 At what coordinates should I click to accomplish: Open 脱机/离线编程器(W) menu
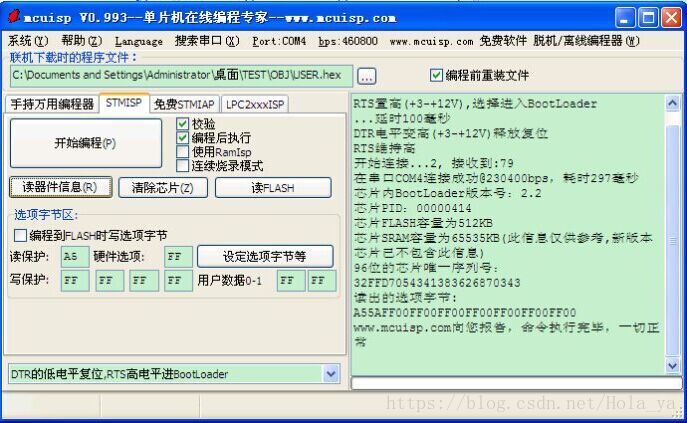click(586, 41)
